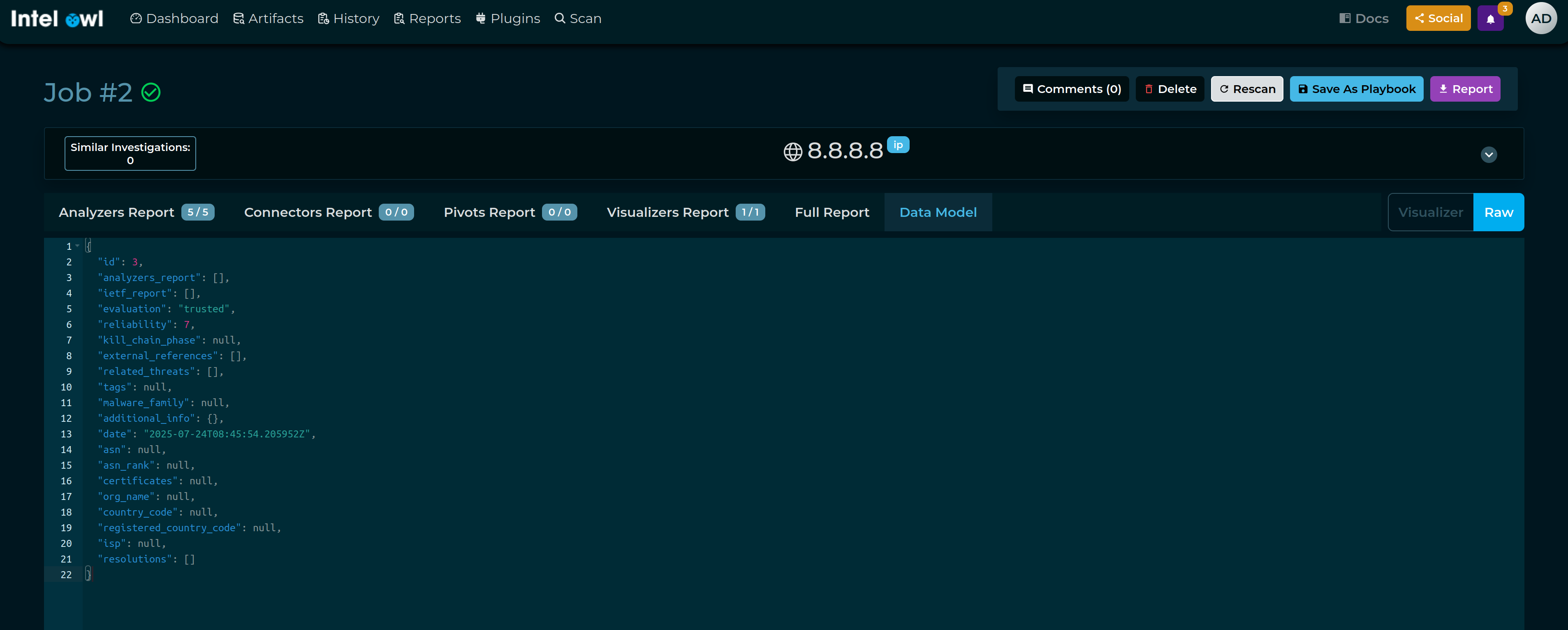Image resolution: width=1568 pixels, height=630 pixels.
Task: Delete Job #2
Action: tap(1170, 89)
